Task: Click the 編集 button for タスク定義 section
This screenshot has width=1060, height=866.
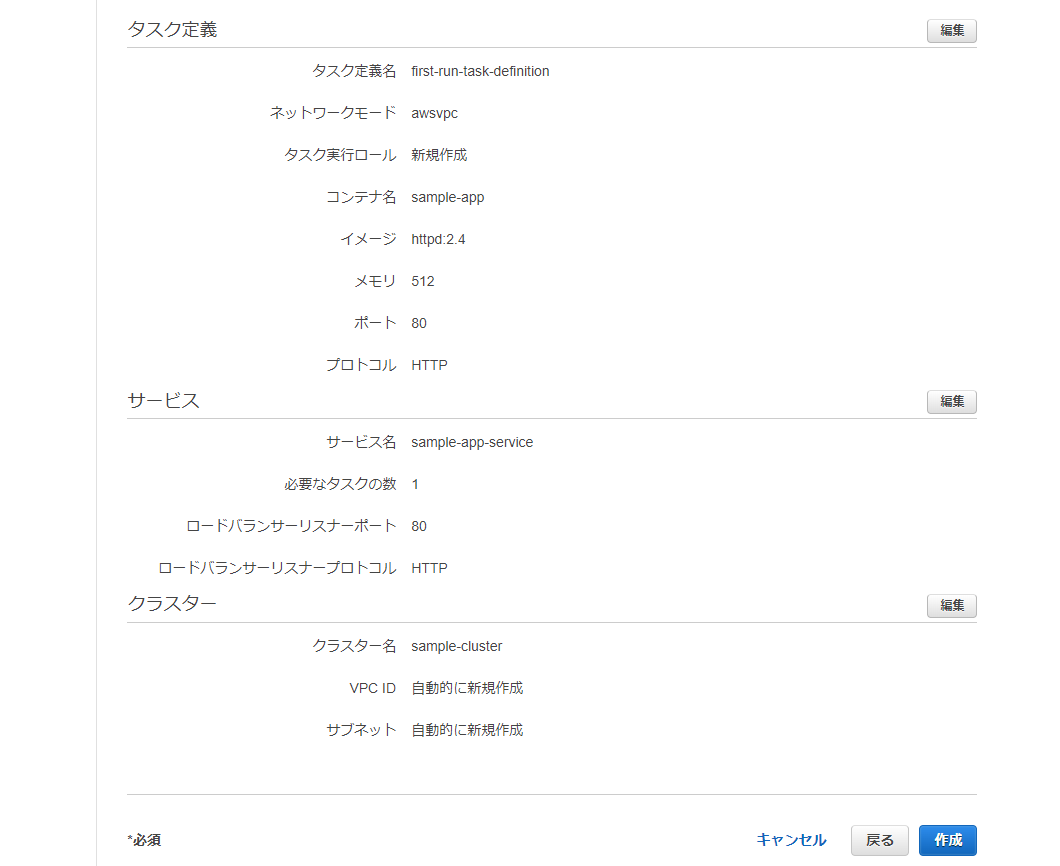Action: pos(951,30)
